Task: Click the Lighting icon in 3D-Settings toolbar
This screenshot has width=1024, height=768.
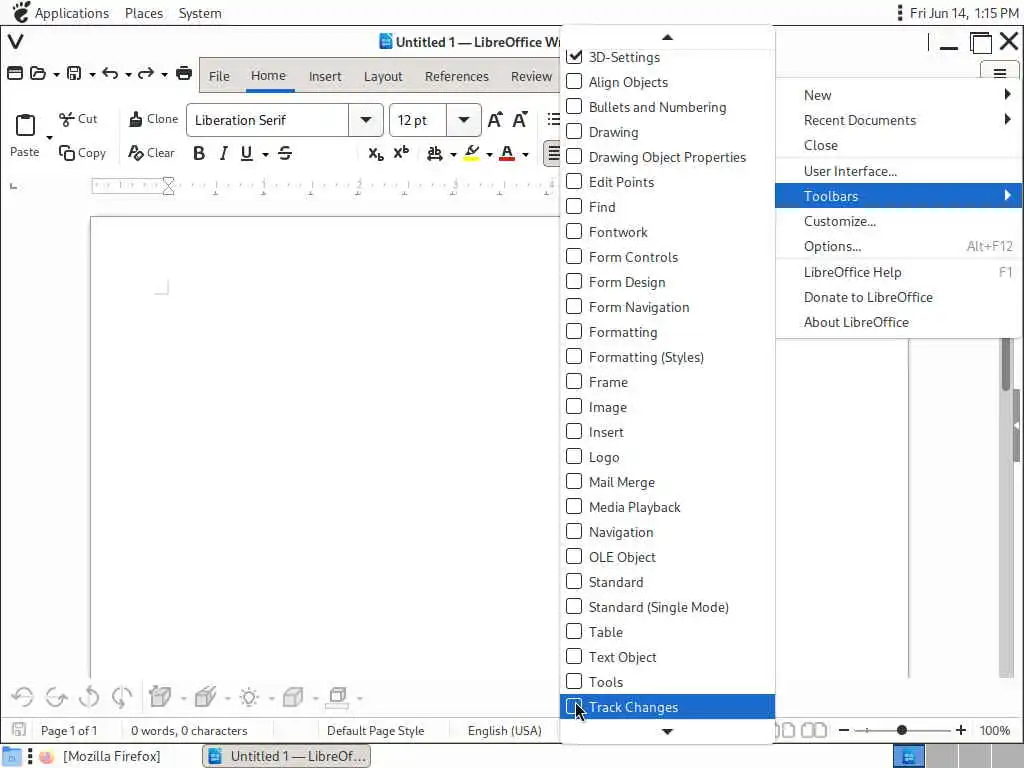Action: tap(249, 697)
